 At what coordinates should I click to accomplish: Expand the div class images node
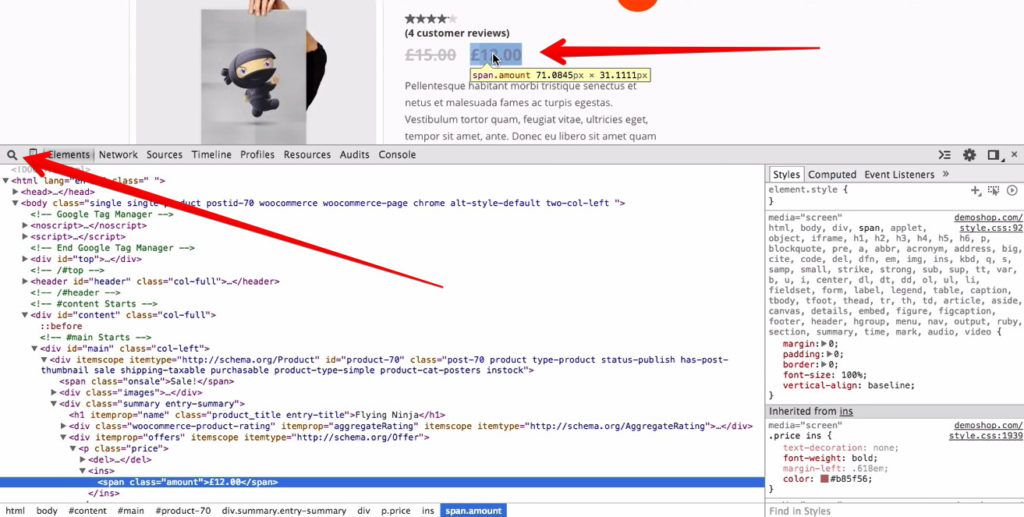[54, 392]
